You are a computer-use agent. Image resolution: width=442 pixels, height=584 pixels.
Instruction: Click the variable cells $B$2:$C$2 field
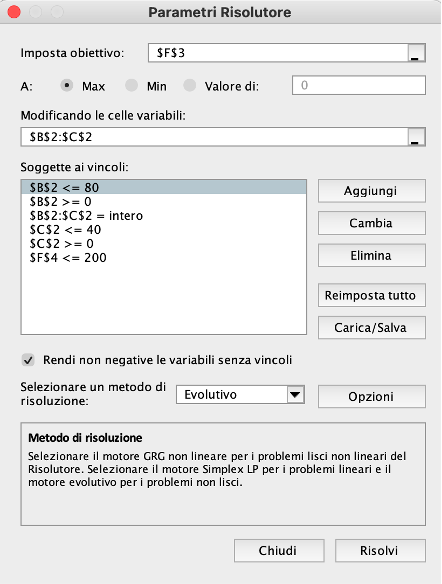click(214, 137)
